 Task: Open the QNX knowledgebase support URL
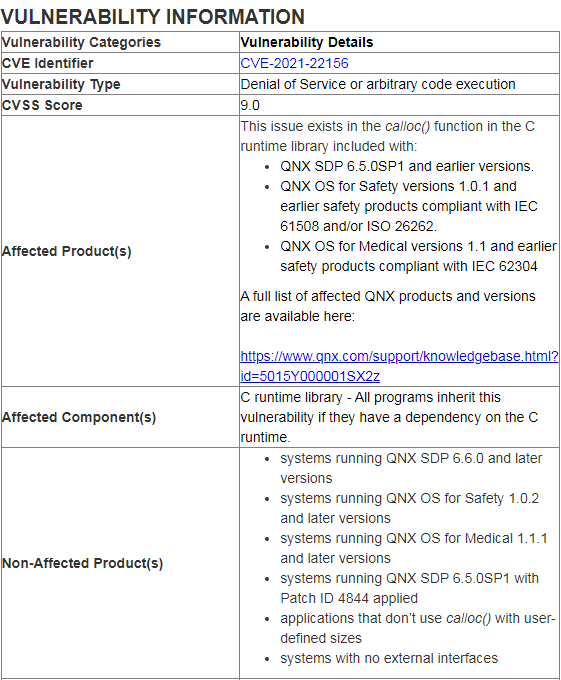coord(399,356)
